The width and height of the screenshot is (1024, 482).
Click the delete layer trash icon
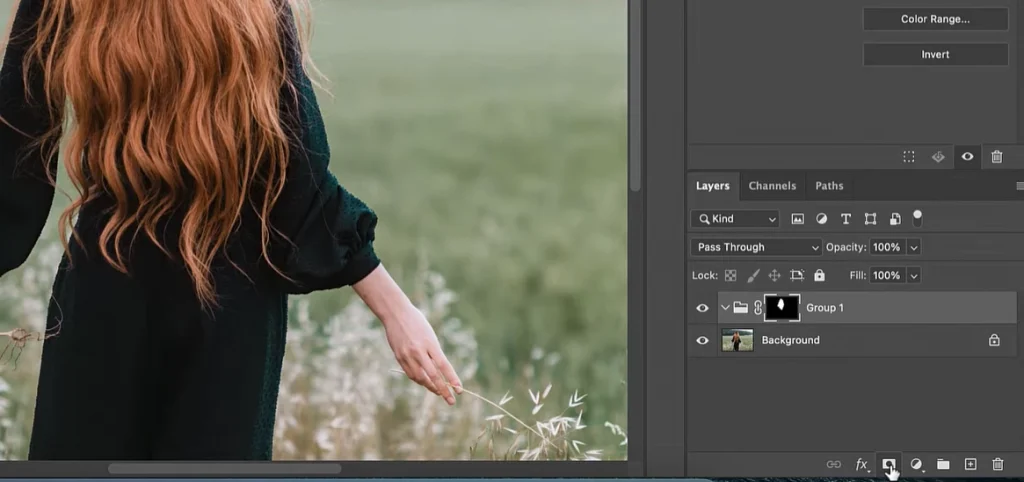(x=997, y=464)
